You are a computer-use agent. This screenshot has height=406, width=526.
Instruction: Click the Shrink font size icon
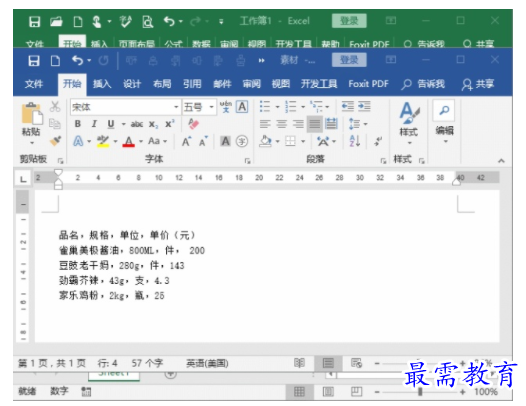click(x=203, y=142)
